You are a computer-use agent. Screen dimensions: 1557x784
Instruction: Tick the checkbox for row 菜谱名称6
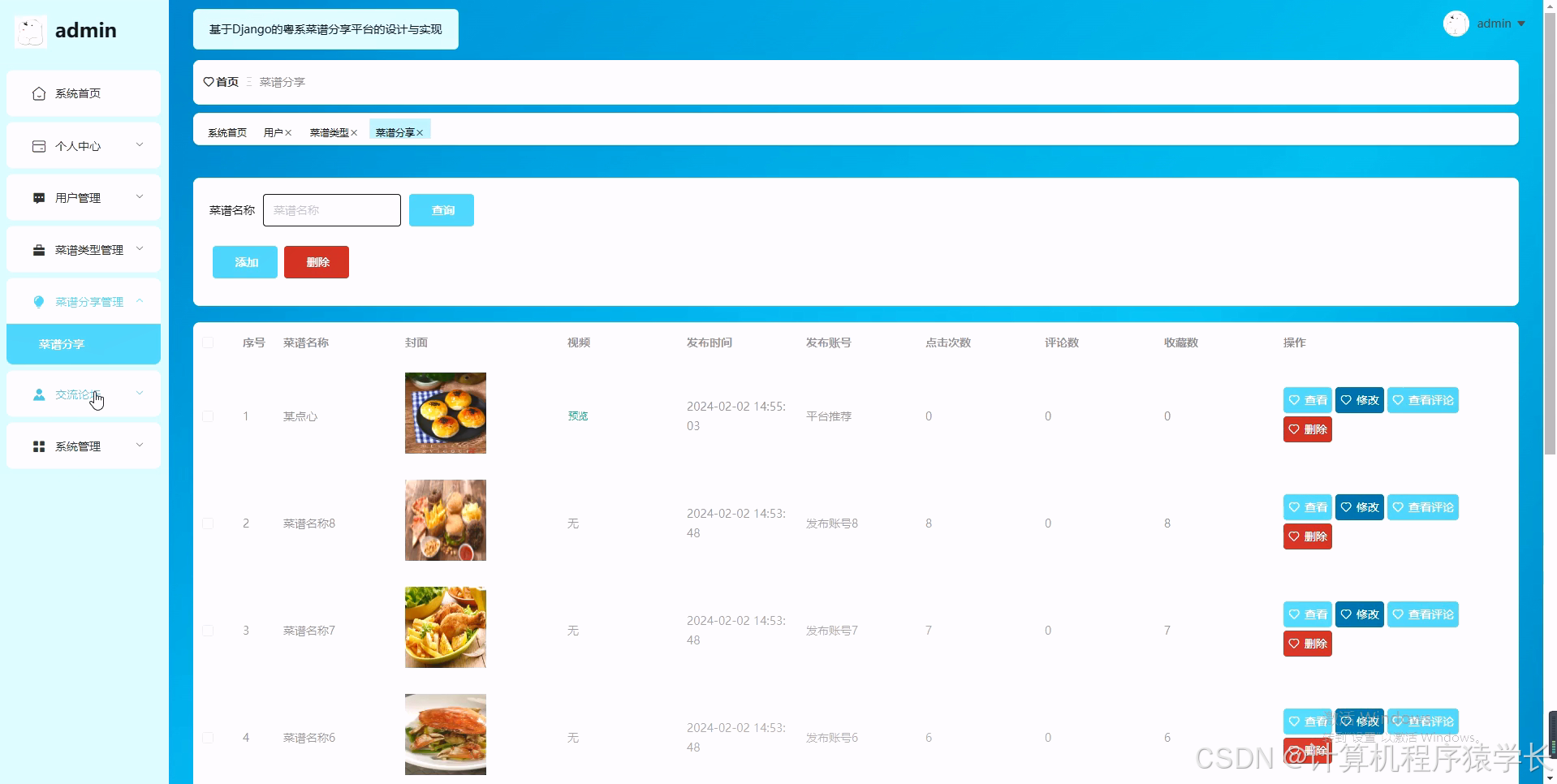point(208,738)
